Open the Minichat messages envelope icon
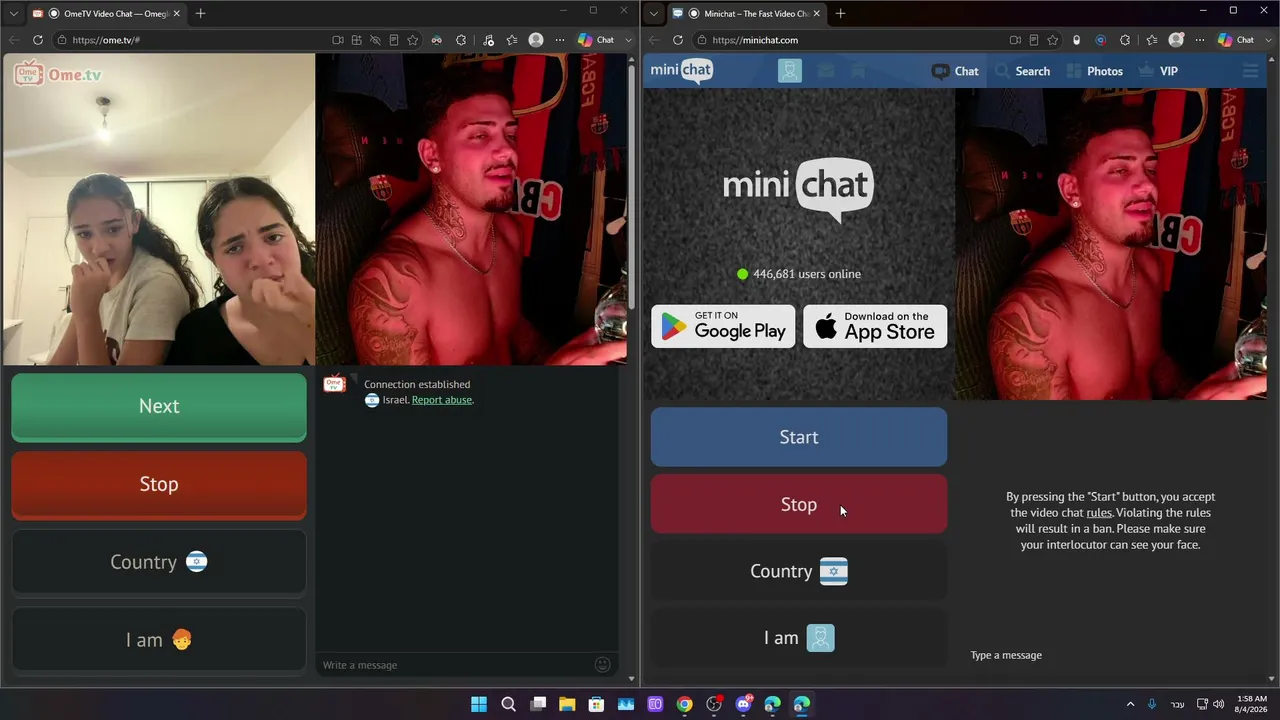This screenshot has width=1280, height=720. tap(826, 71)
